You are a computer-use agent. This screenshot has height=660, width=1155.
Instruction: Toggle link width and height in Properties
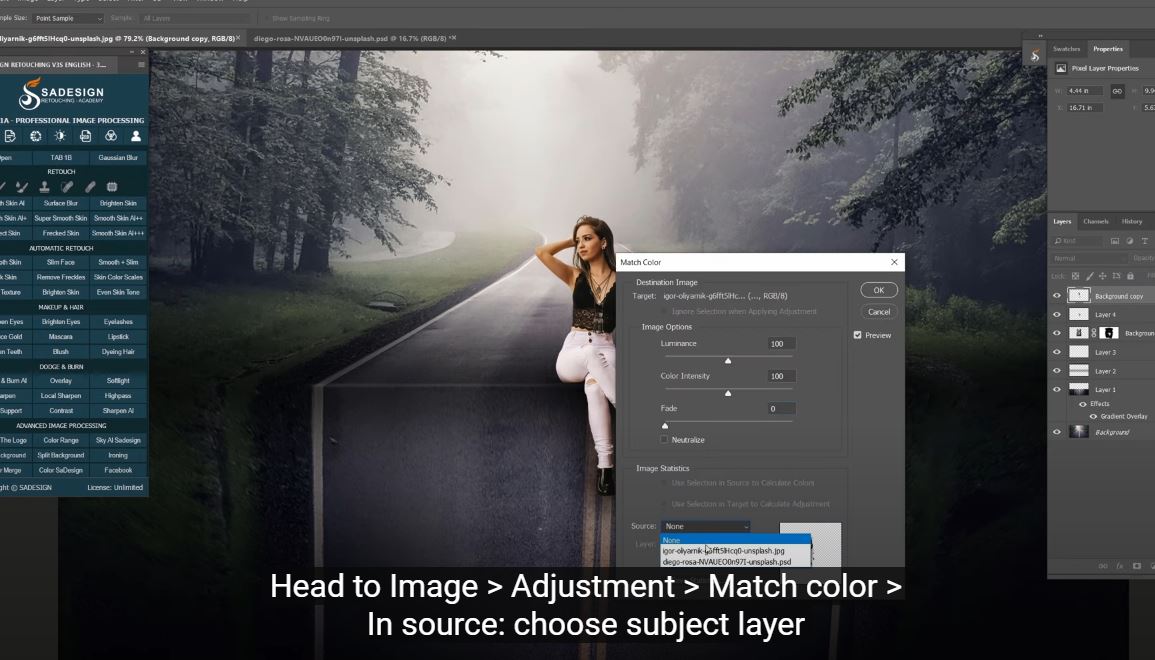click(x=1117, y=91)
